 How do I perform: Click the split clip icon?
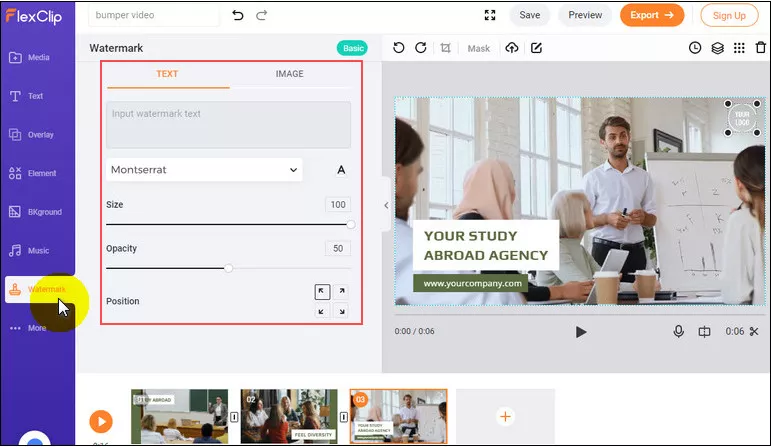point(704,332)
